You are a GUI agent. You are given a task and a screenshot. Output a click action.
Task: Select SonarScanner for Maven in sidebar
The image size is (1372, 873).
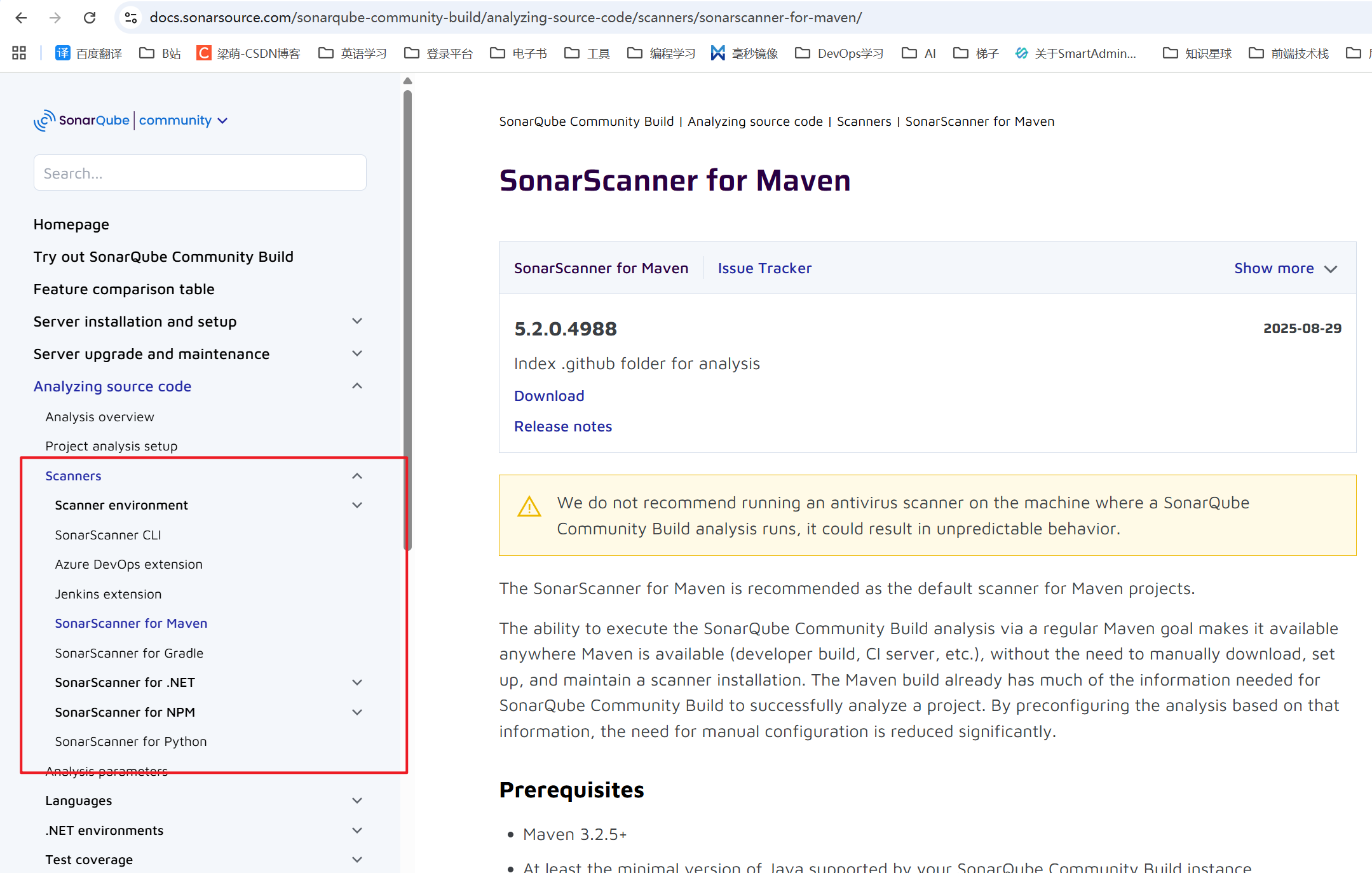tap(131, 623)
